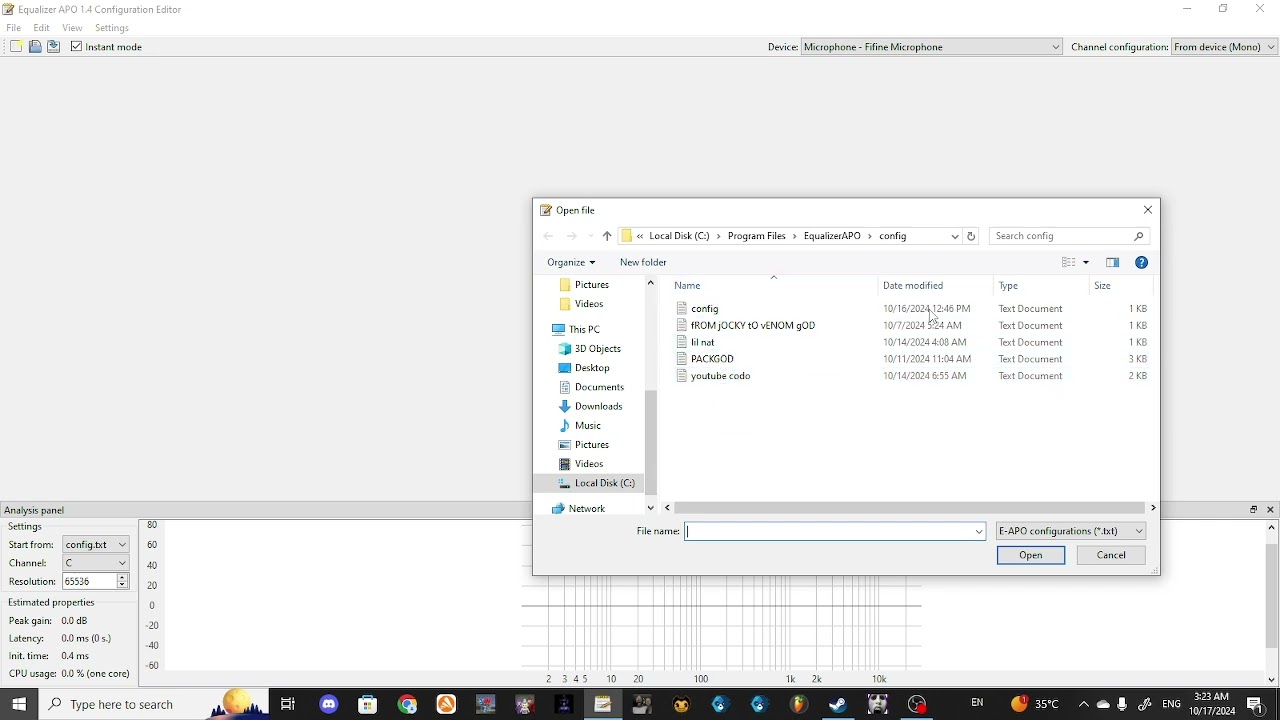Refresh the config folder listing
Screen dimensions: 1280x720
click(x=973, y=237)
